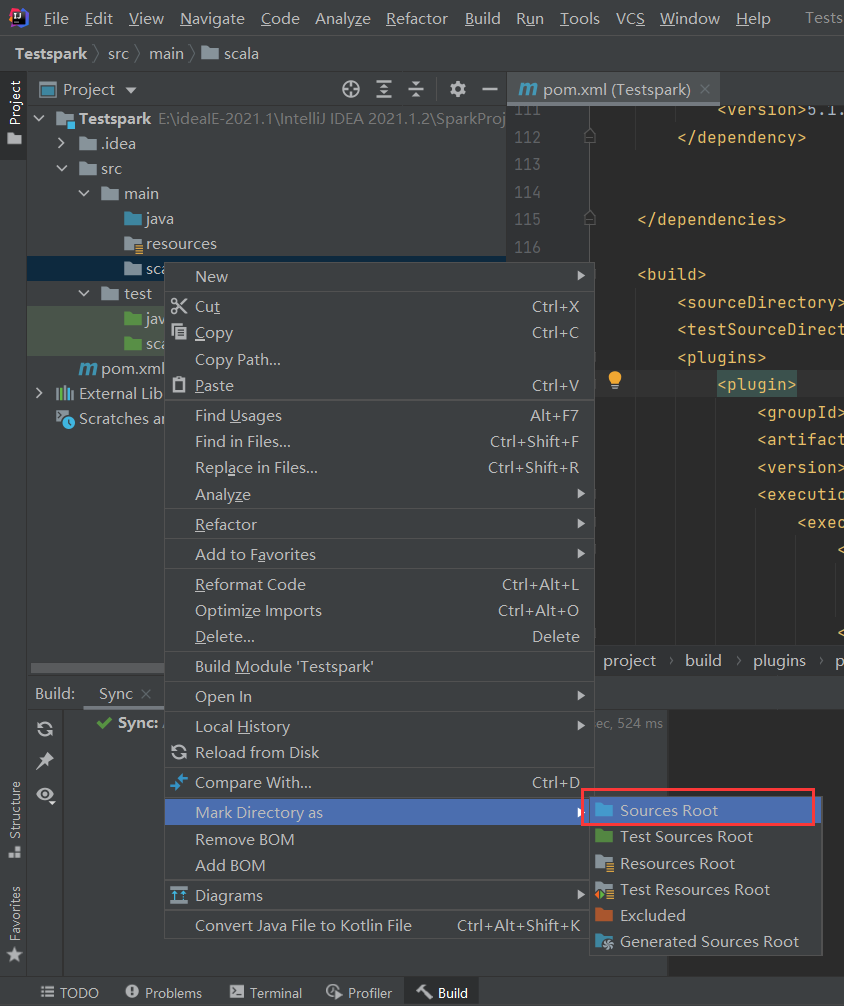Click the Project panel horizontal scrollbar
Image resolution: width=844 pixels, height=1006 pixels.
97,668
